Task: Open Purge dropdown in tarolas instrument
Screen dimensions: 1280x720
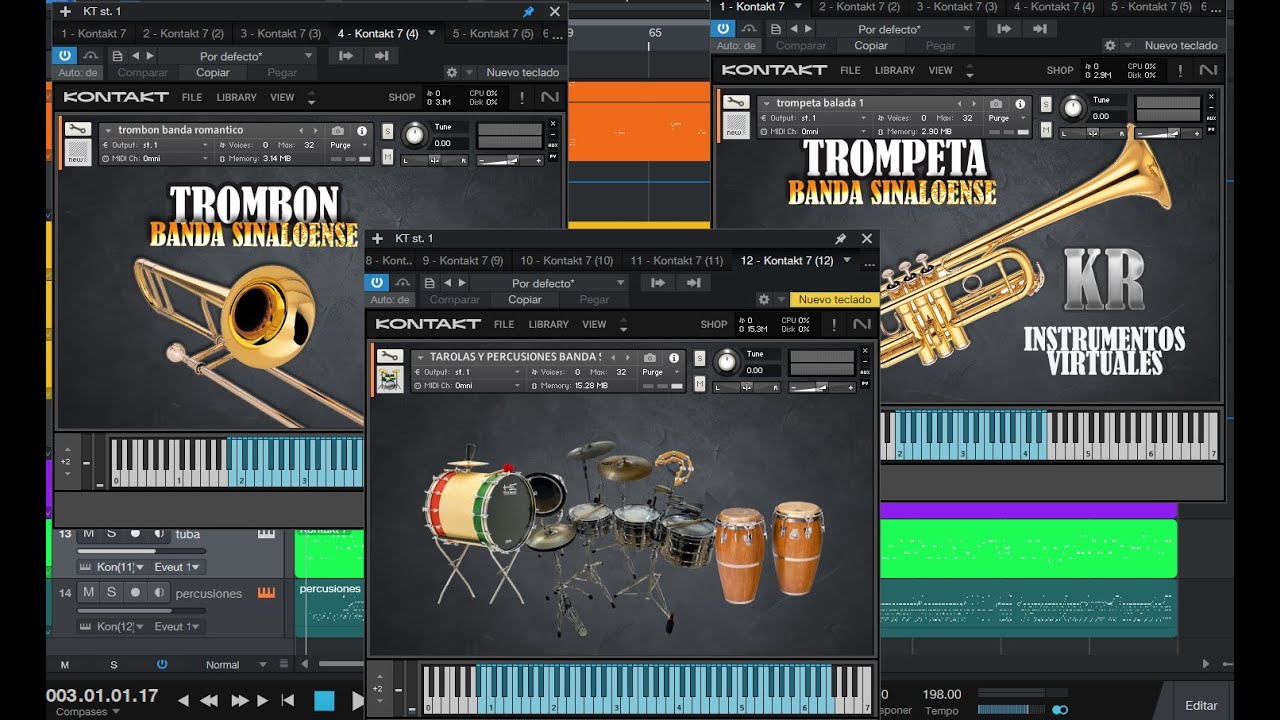Action: click(x=658, y=372)
